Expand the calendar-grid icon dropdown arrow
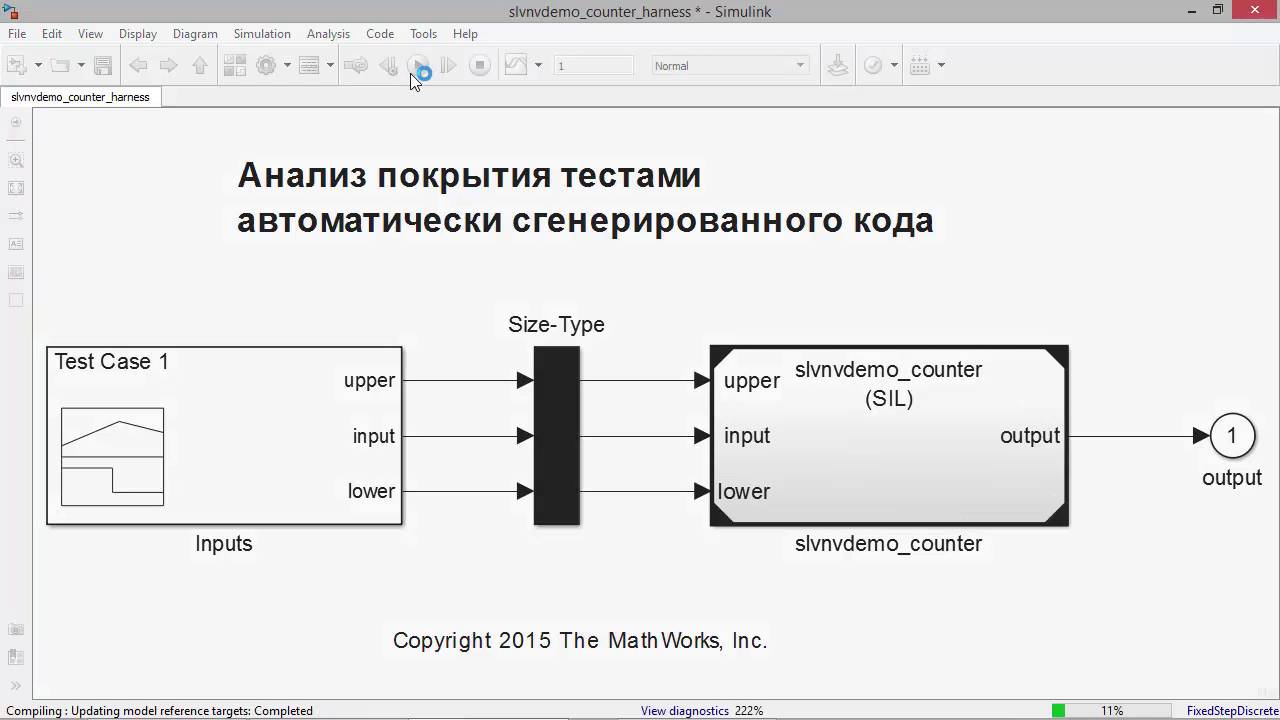Image resolution: width=1280 pixels, height=720 pixels. click(941, 66)
